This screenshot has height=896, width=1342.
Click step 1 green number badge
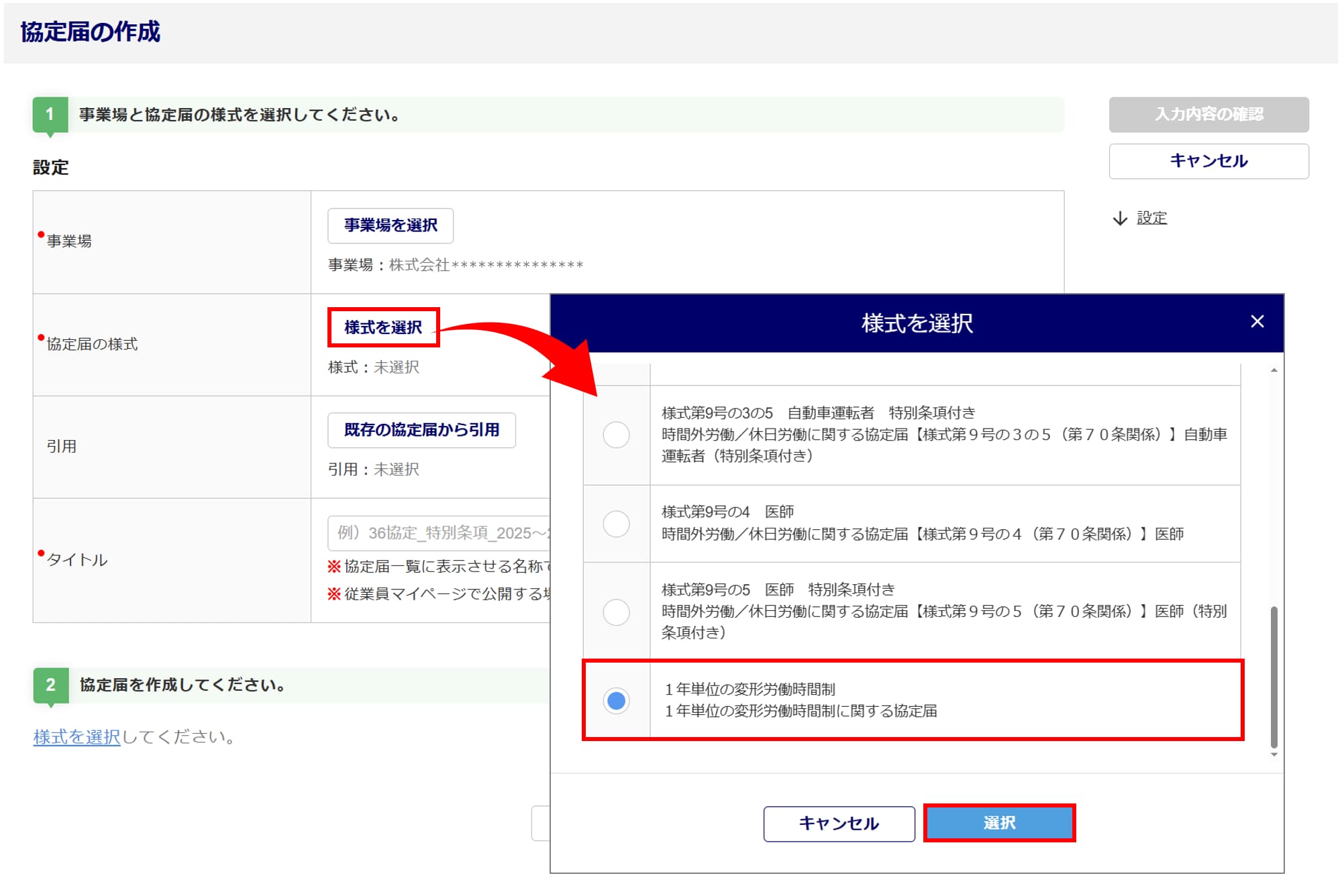click(50, 115)
